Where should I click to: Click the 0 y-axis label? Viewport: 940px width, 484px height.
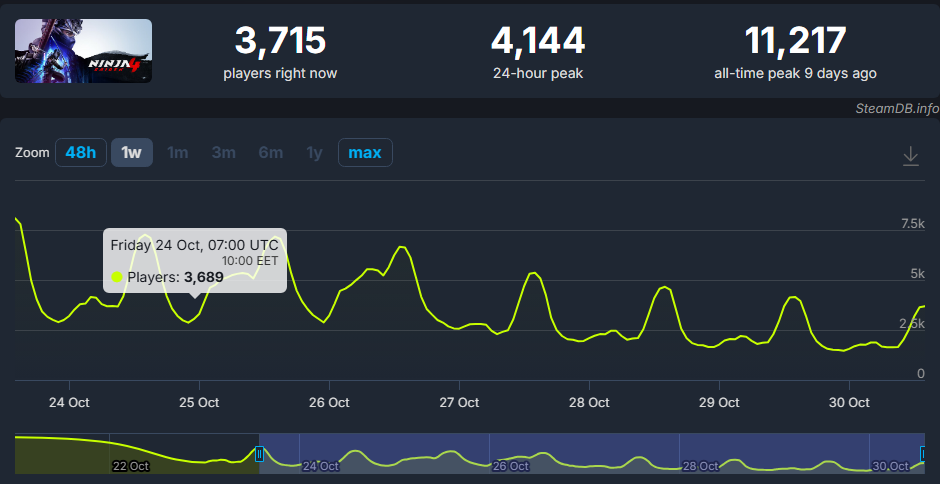[921, 374]
